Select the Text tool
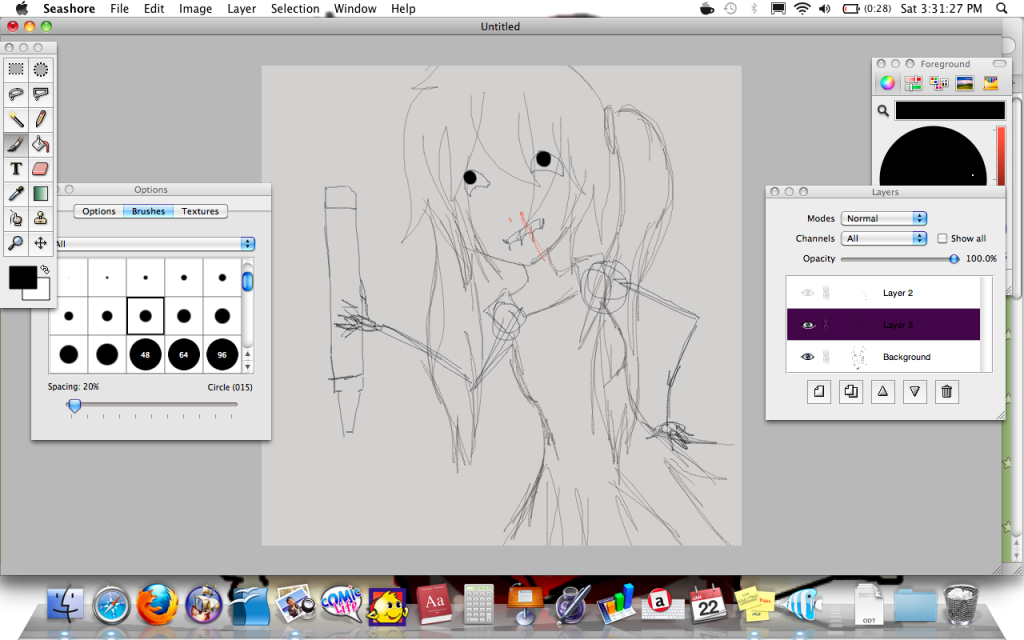The width and height of the screenshot is (1024, 640). (x=16, y=169)
